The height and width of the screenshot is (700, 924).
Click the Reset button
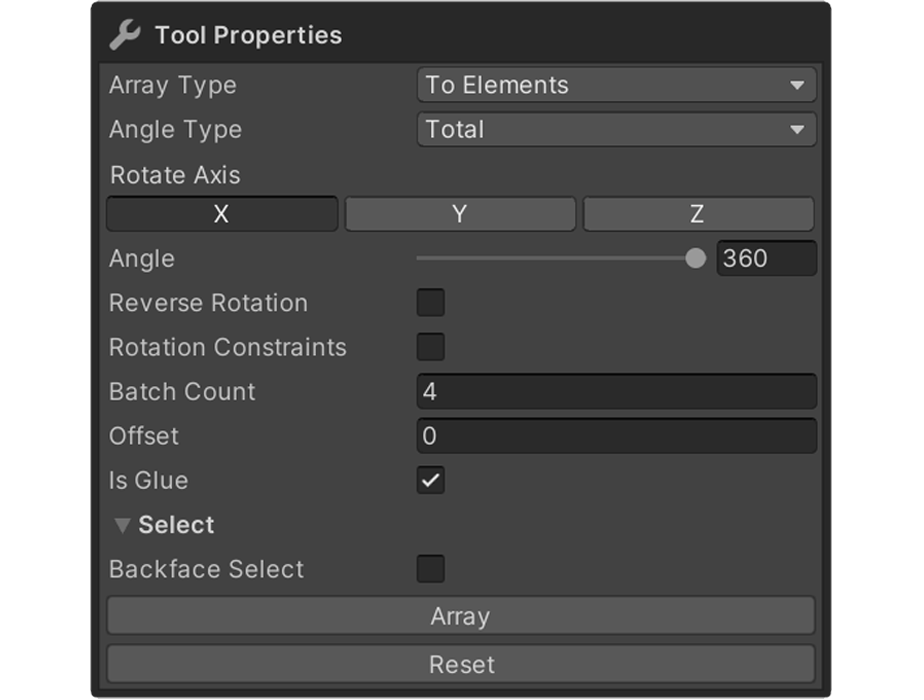click(461, 664)
